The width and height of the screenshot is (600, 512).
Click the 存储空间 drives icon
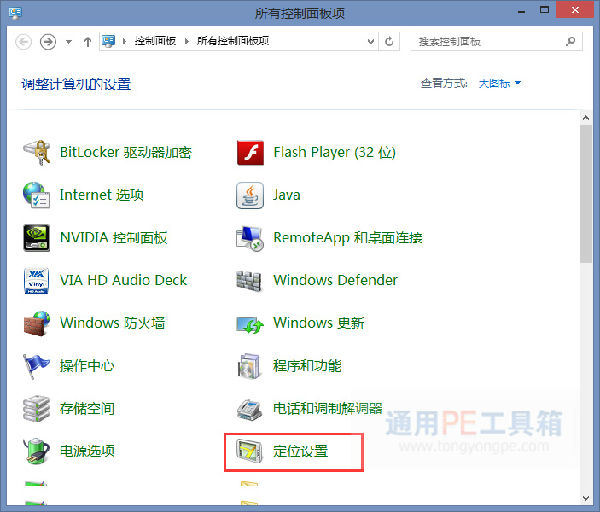click(x=36, y=409)
